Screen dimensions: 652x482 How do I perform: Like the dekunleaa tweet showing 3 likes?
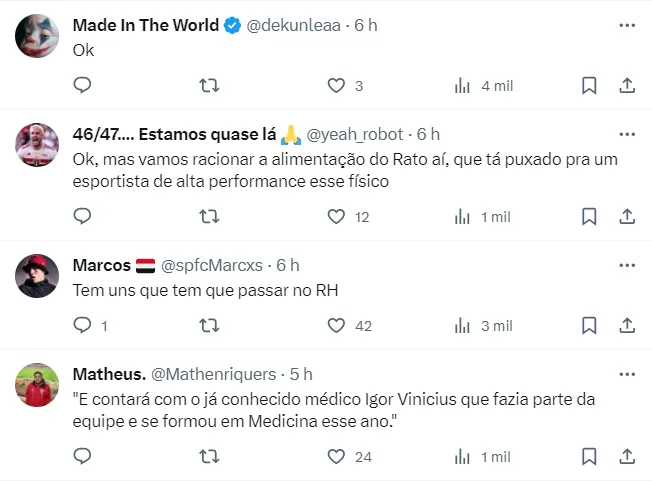coord(337,86)
